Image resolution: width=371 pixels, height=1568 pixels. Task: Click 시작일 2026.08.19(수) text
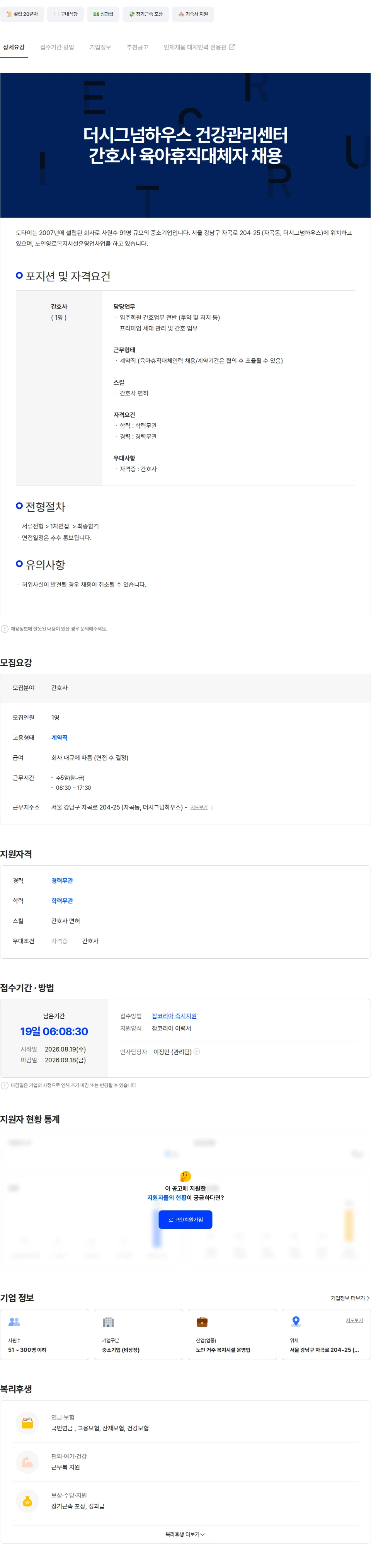click(x=53, y=1049)
